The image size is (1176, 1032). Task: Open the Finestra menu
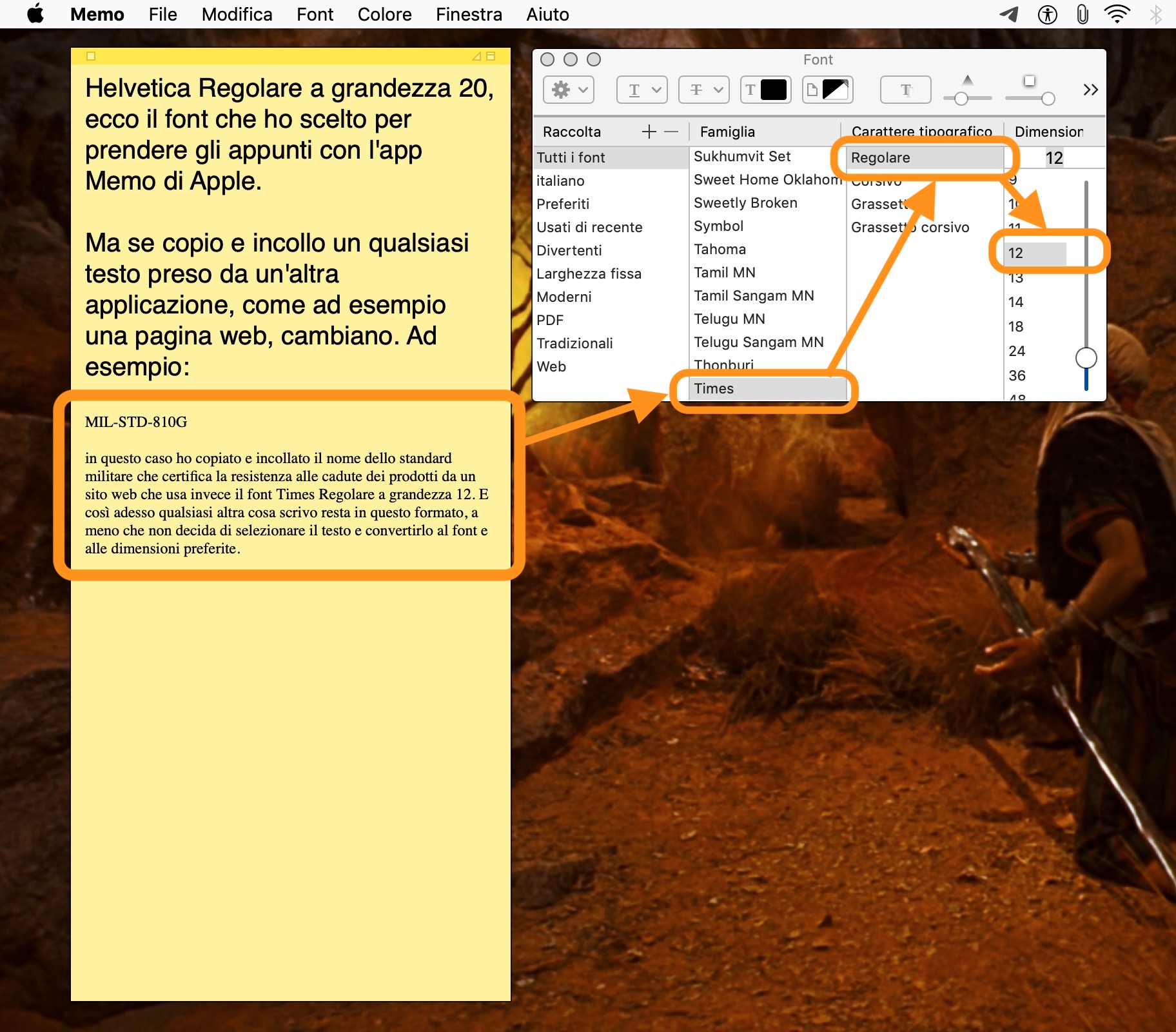click(469, 14)
